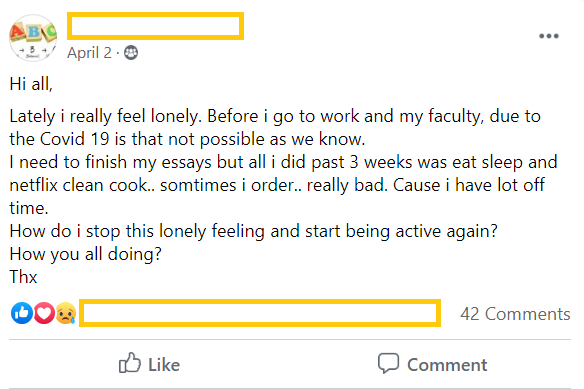Click the "Hi all," greeting line
The image size is (584, 389).
(x=31, y=84)
